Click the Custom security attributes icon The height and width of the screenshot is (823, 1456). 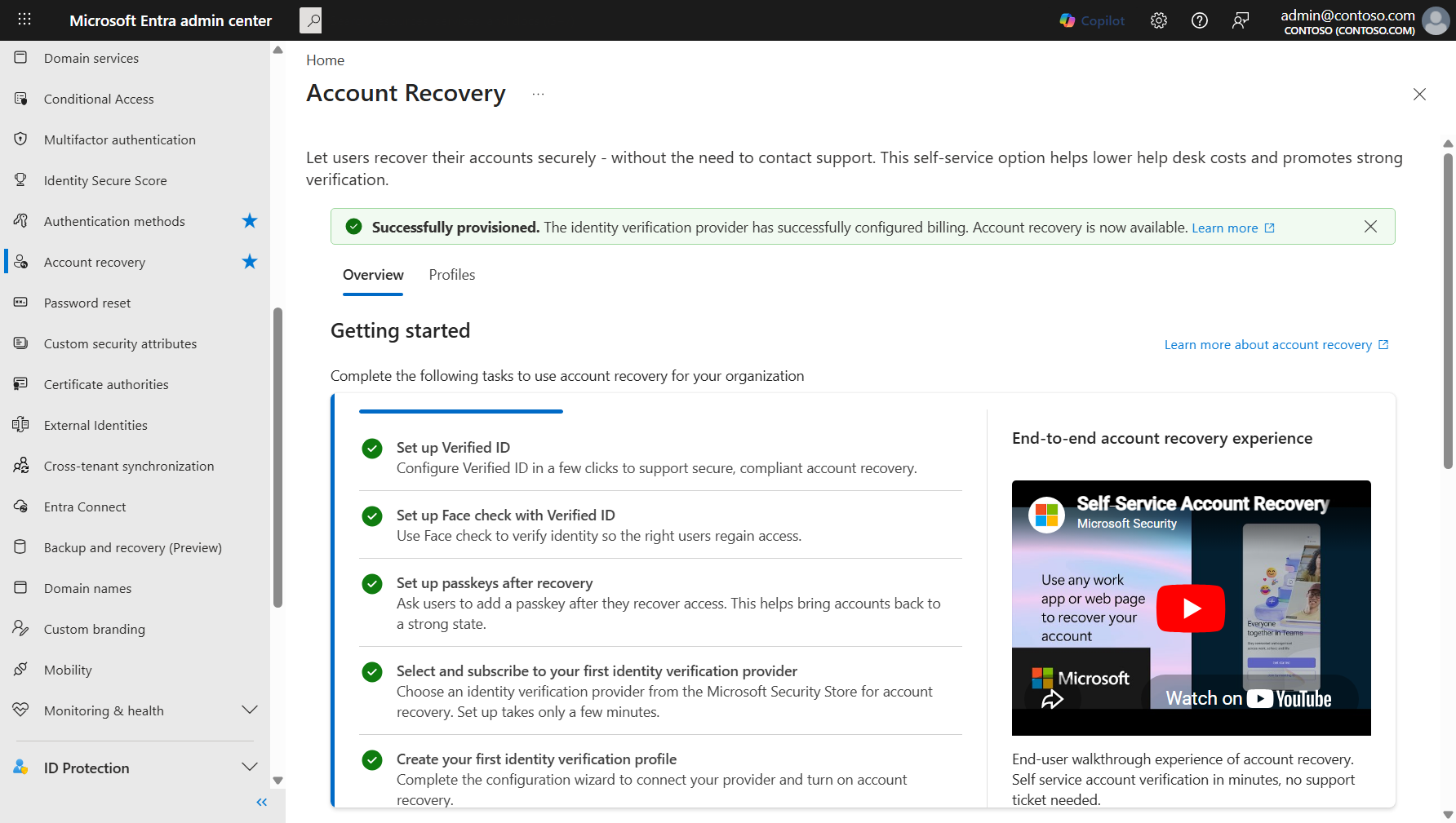point(20,343)
